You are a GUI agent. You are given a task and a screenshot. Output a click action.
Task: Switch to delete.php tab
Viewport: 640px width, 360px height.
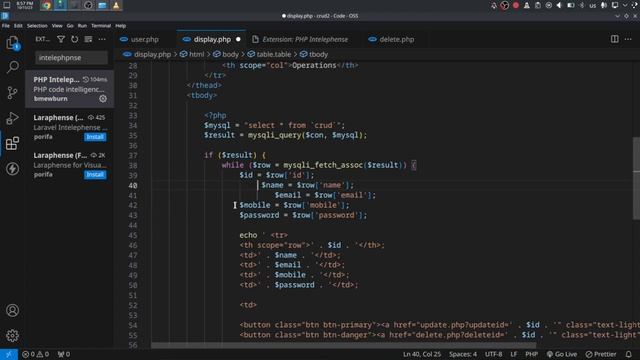(x=397, y=40)
